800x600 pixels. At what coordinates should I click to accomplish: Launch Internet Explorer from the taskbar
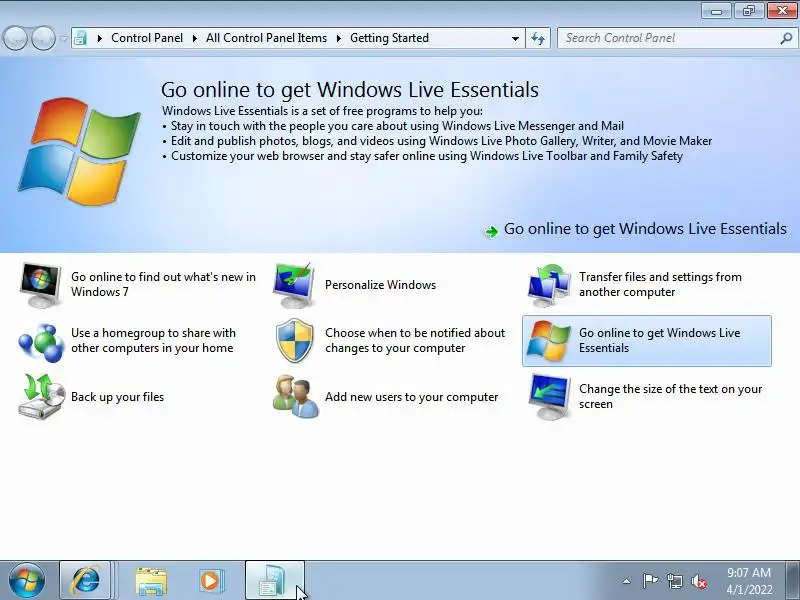click(x=85, y=580)
